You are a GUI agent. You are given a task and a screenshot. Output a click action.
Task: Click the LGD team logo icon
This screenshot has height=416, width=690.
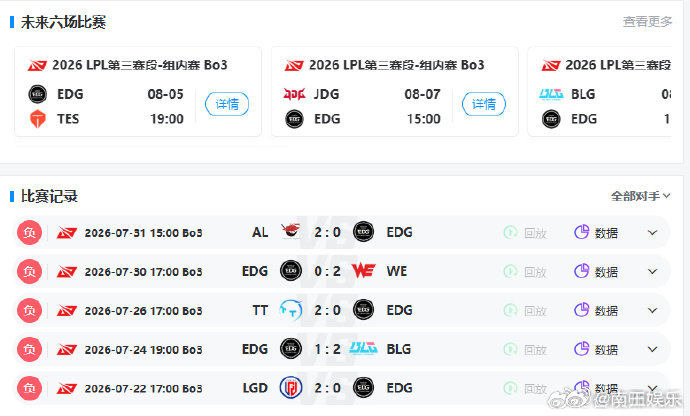point(291,388)
